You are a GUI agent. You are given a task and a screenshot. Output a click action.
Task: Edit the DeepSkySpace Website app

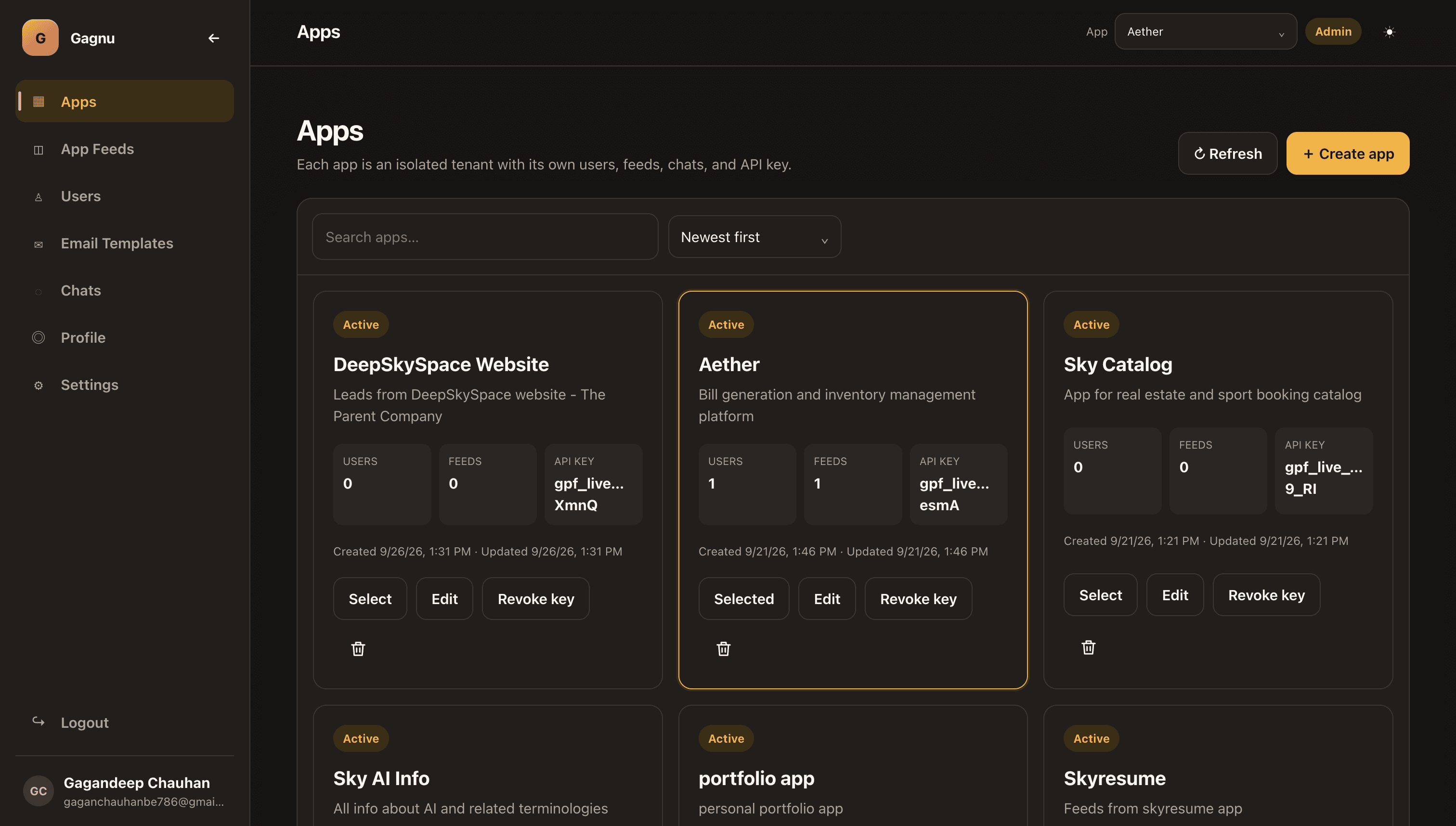[x=444, y=599]
